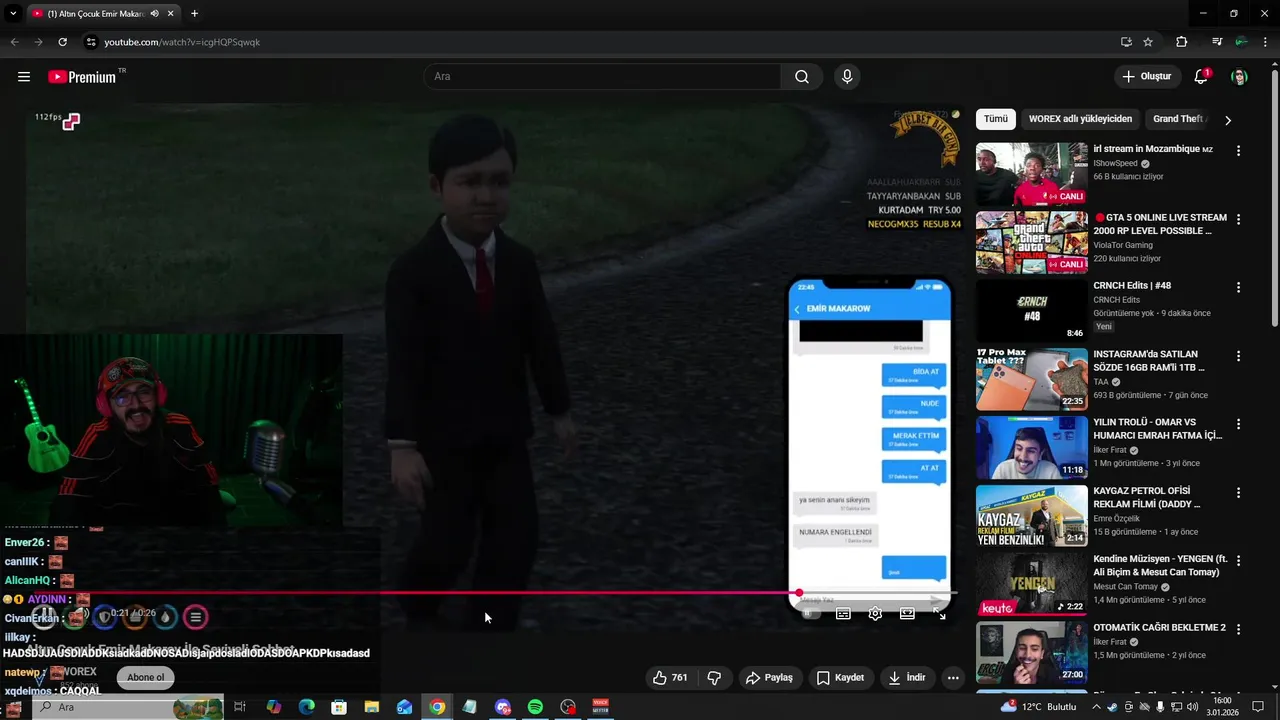Click the Paylaş share button
This screenshot has width=1280, height=720.
(769, 678)
